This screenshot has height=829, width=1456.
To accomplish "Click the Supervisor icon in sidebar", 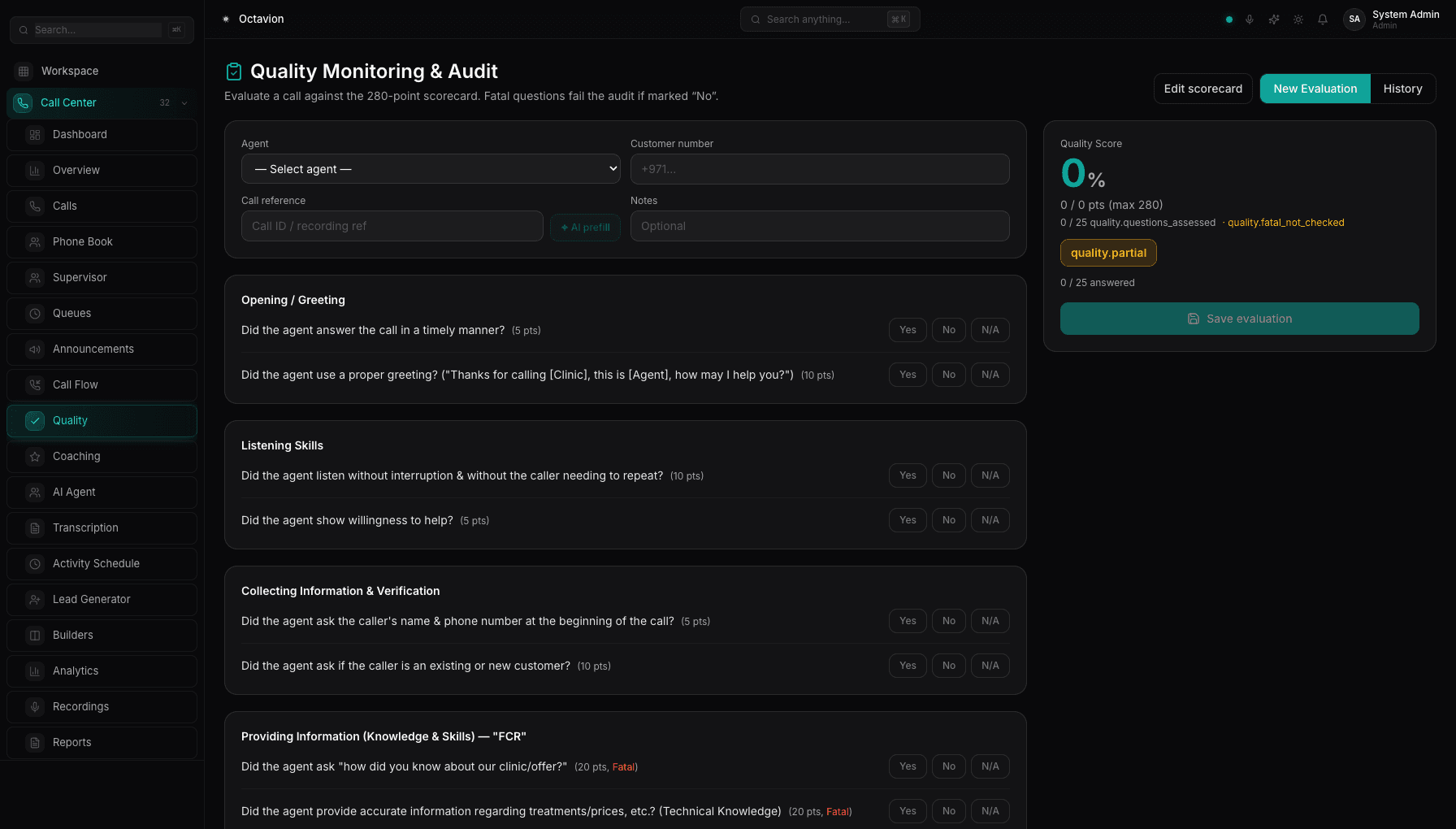I will 35,278.
